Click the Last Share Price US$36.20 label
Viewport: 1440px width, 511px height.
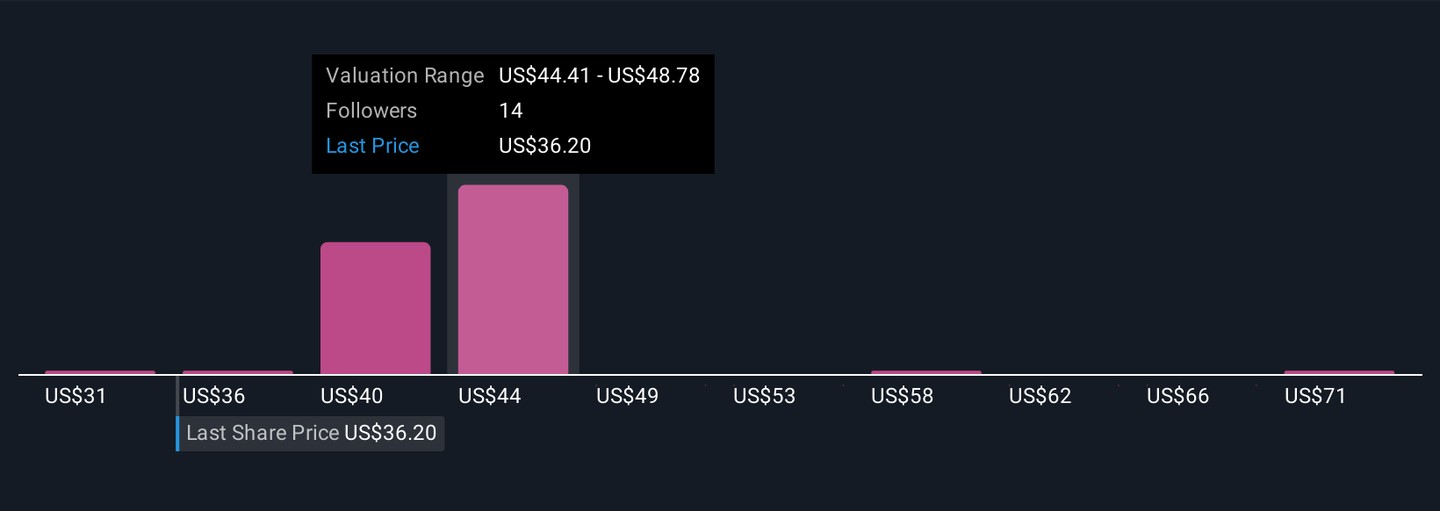pyautogui.click(x=311, y=434)
